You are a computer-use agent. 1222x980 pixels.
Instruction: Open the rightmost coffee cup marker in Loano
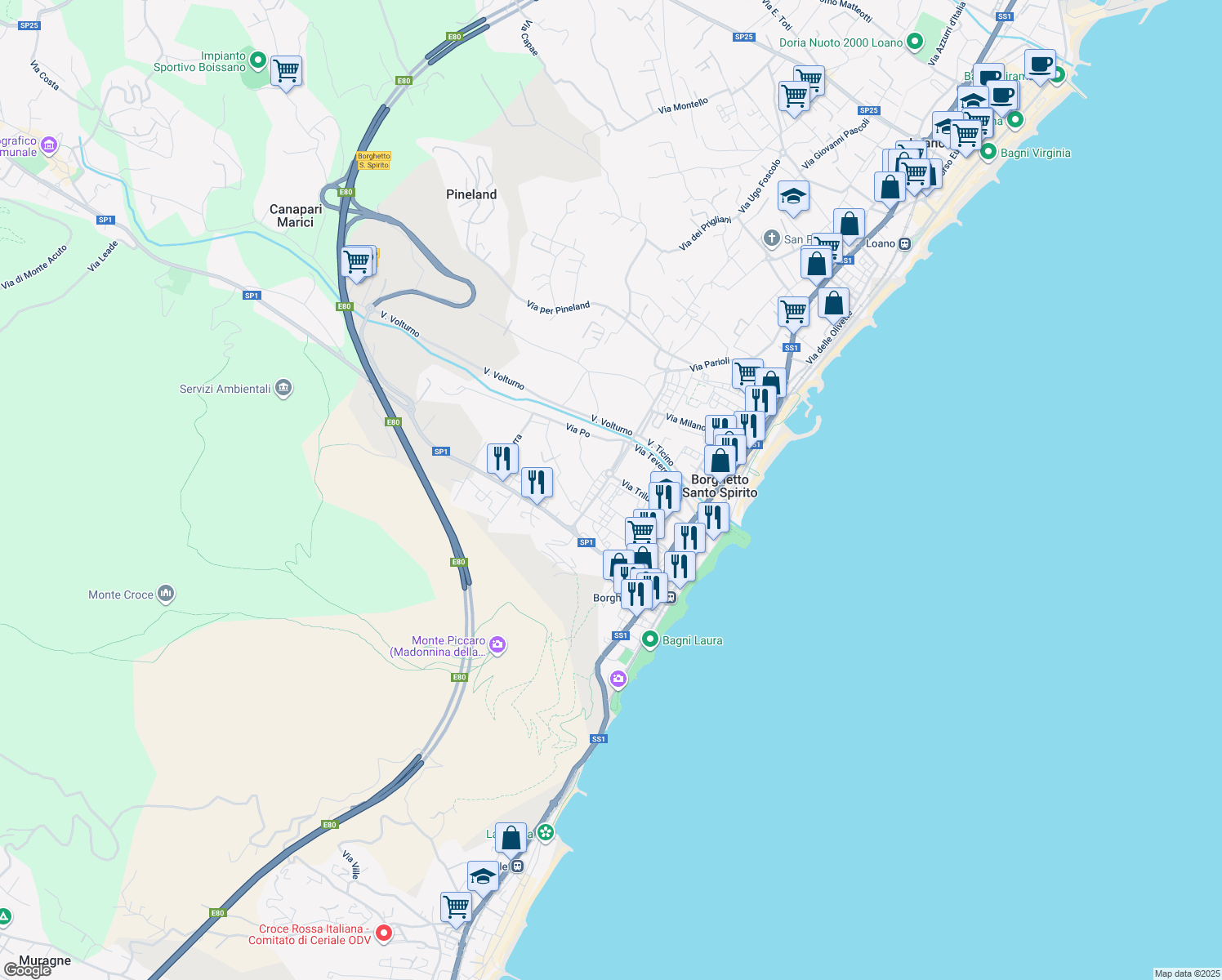(x=1040, y=66)
